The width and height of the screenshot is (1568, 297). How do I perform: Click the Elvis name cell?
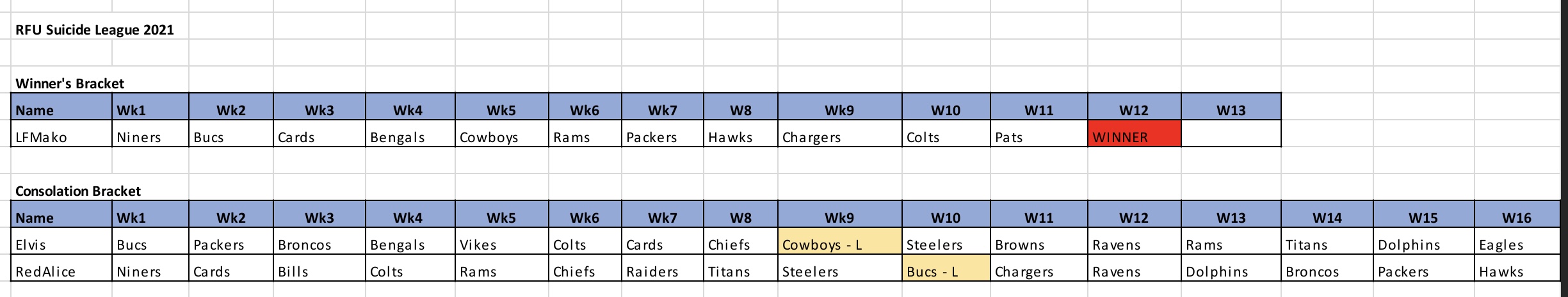[61, 241]
